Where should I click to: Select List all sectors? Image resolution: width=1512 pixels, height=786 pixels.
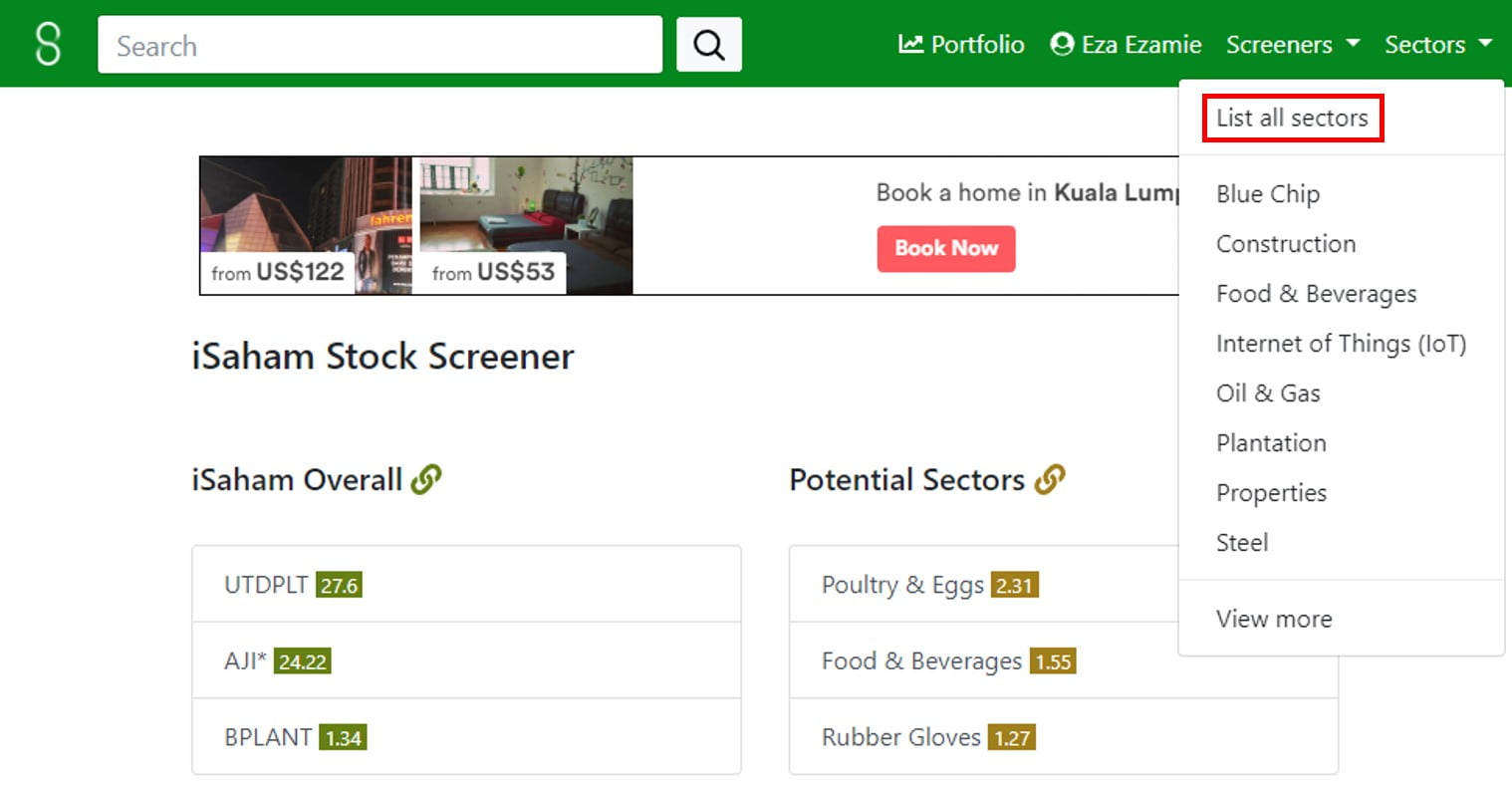[1292, 119]
